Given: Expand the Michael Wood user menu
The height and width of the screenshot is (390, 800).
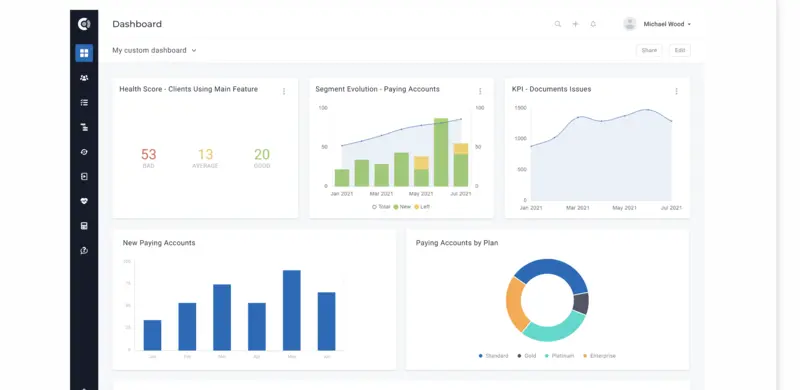Looking at the screenshot, I should click(x=667, y=24).
